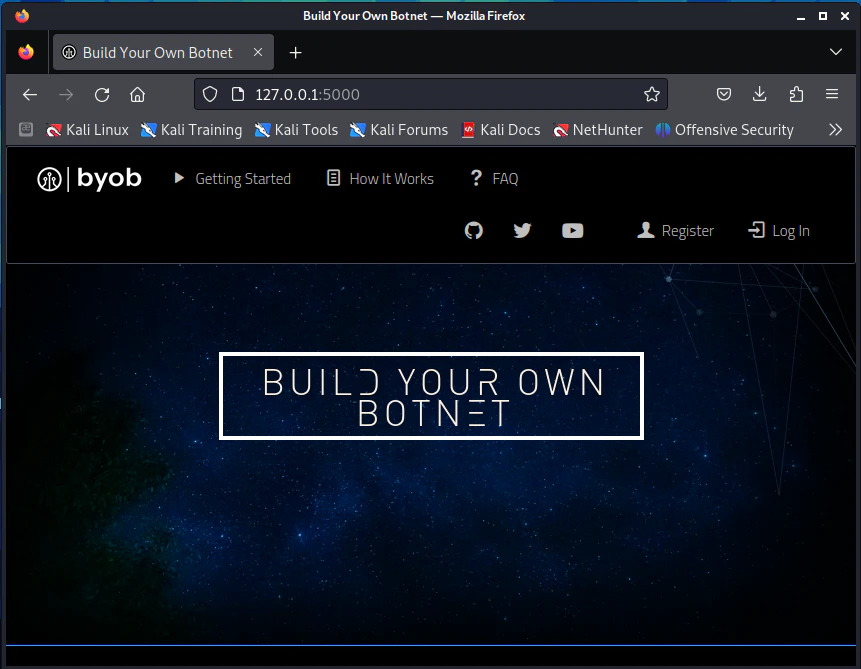Open the NetHunter bookmark
This screenshot has height=669, width=861.
click(x=598, y=130)
